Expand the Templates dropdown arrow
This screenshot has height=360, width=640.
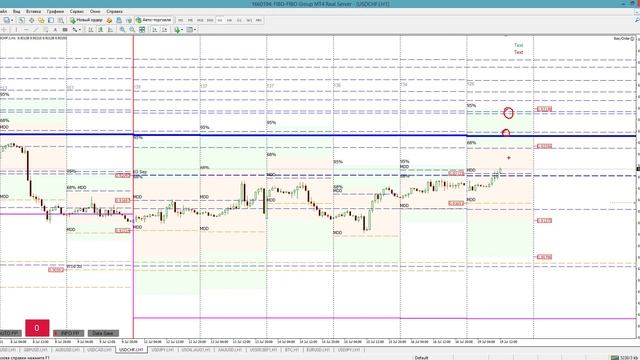pyautogui.click(x=195, y=29)
